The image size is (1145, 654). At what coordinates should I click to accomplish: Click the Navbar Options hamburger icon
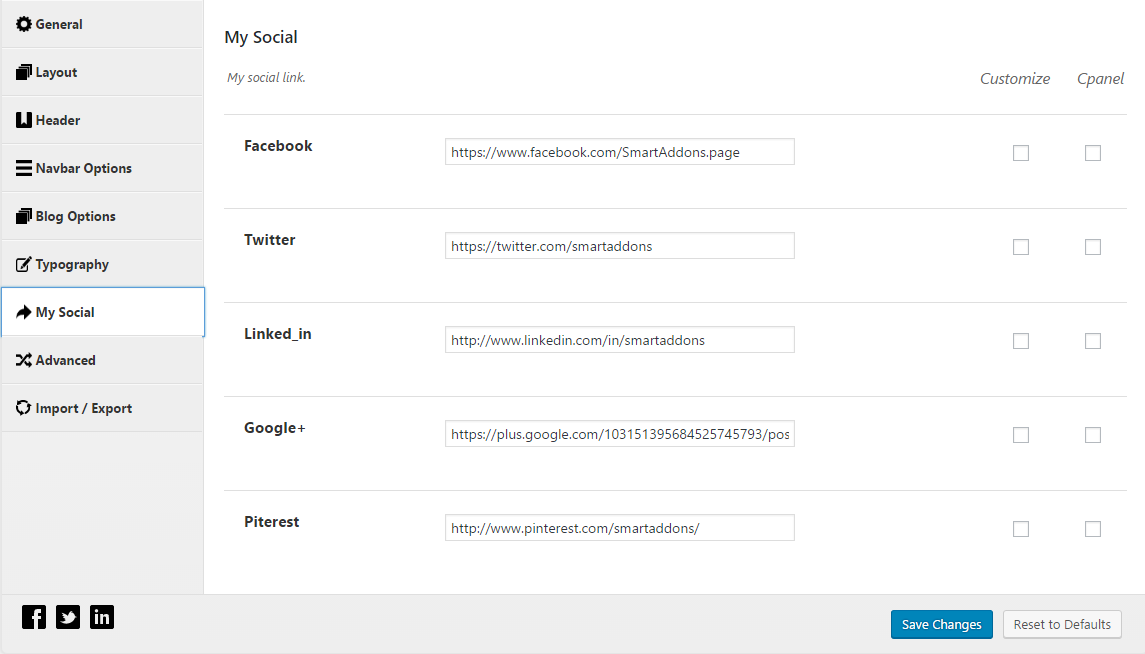pos(24,168)
